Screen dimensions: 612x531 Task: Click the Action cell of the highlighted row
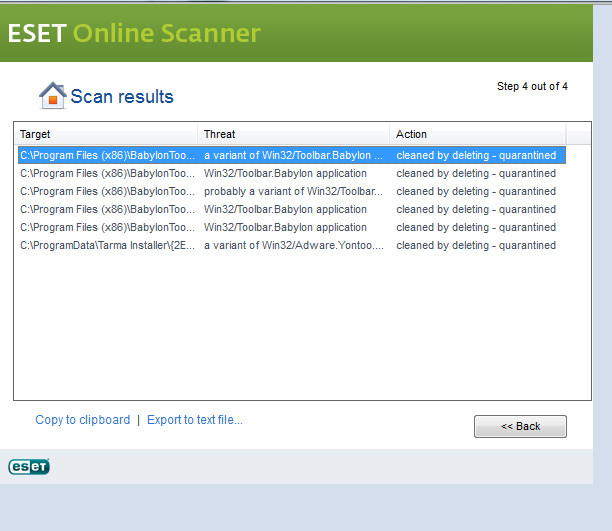click(x=476, y=155)
